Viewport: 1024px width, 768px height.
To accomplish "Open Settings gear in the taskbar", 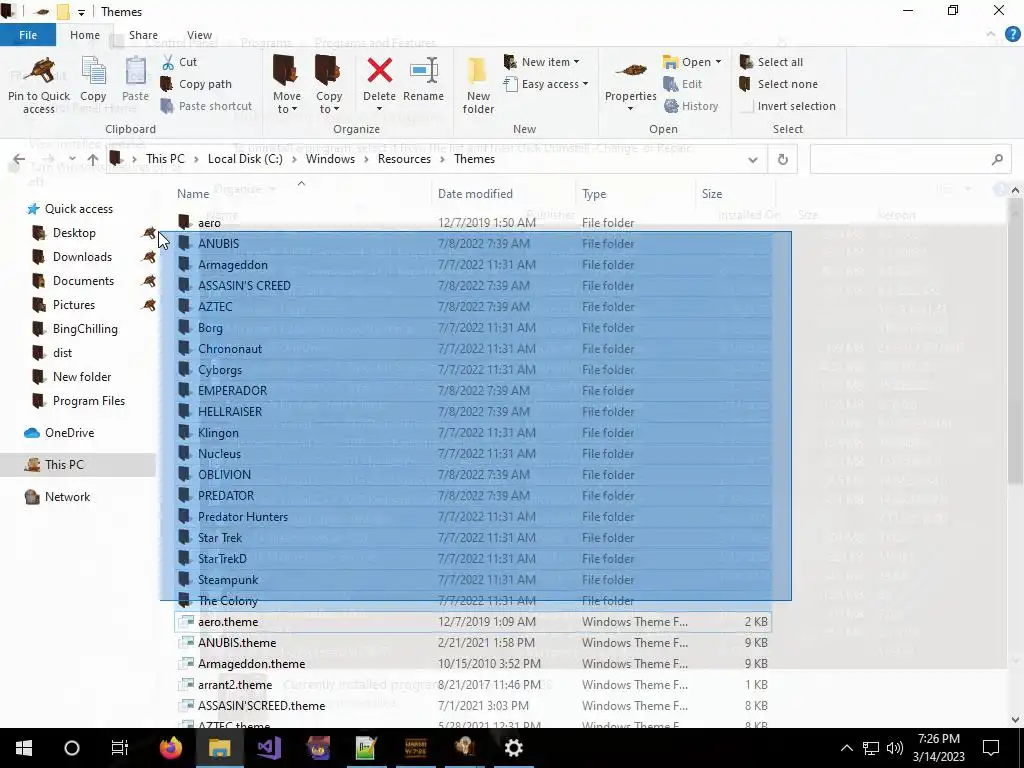I will (514, 748).
